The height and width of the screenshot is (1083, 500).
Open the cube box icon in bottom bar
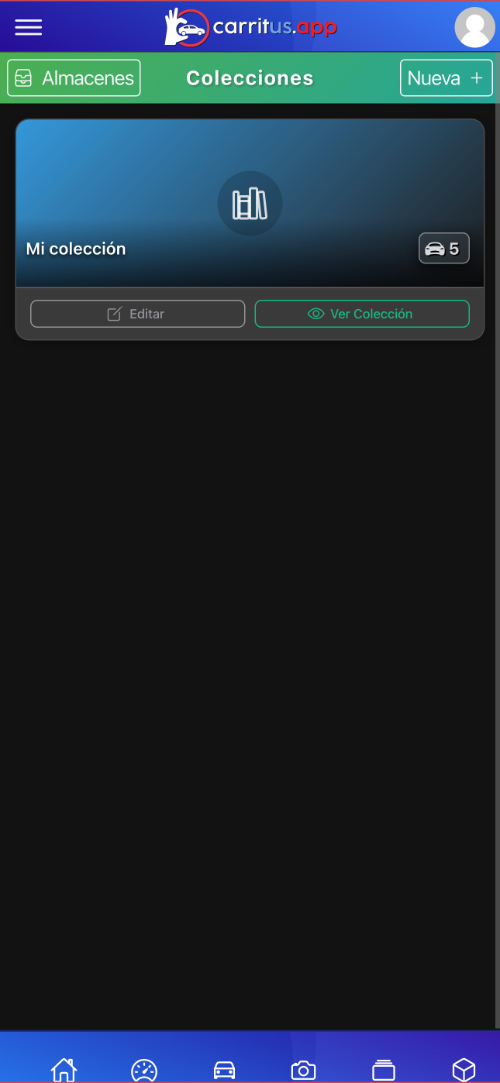(x=463, y=1070)
